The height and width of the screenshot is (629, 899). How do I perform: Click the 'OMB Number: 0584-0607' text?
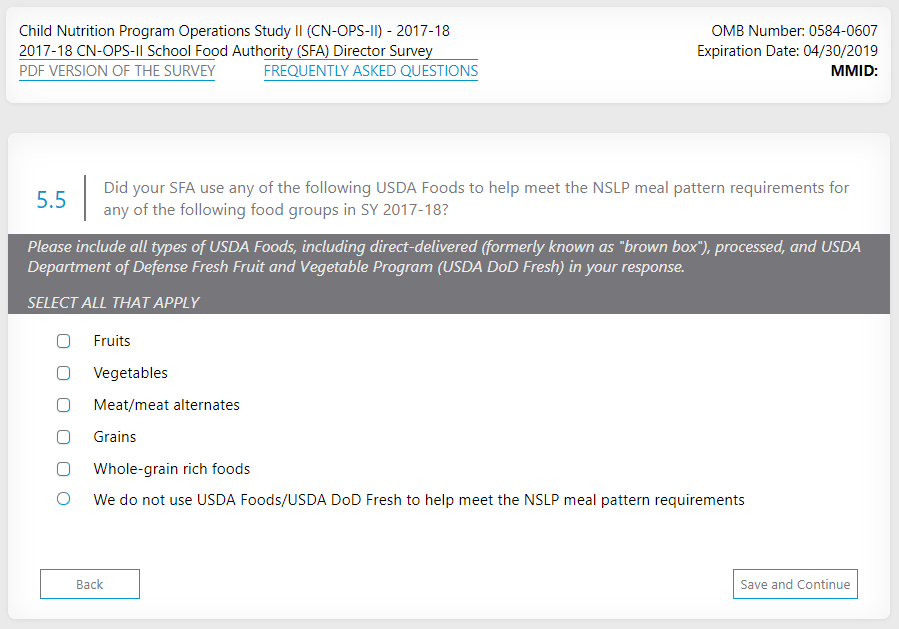click(x=794, y=31)
